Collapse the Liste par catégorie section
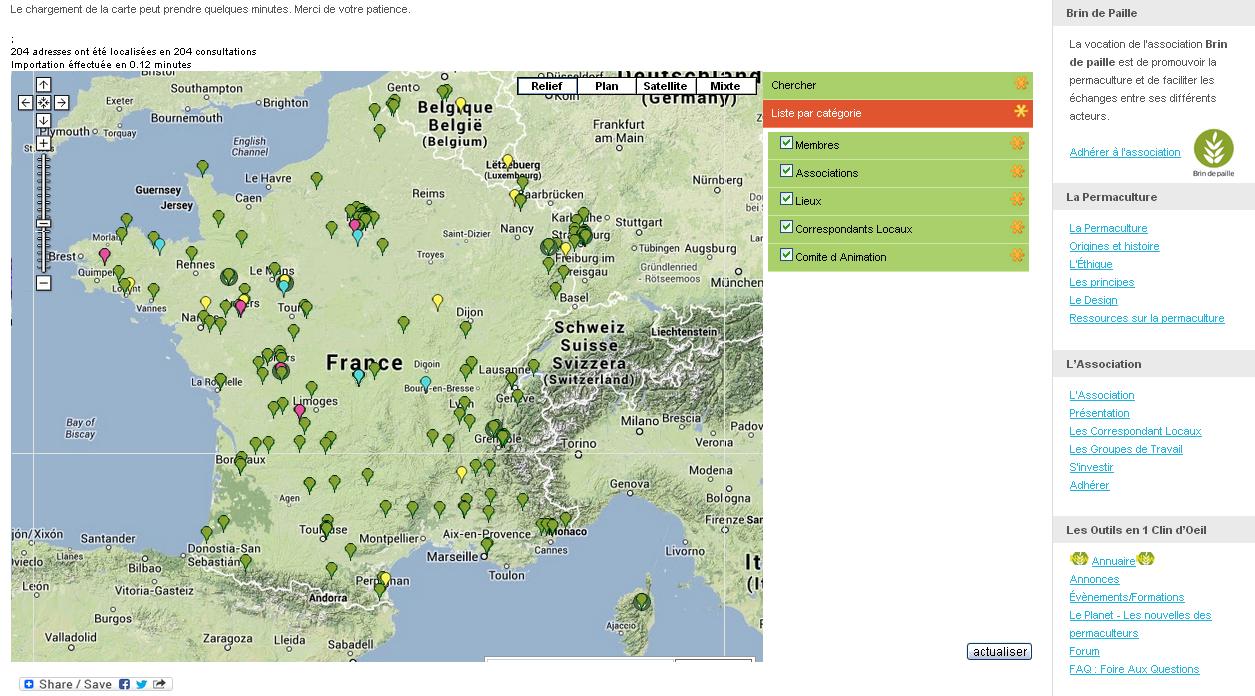1255x696 pixels. (1020, 112)
